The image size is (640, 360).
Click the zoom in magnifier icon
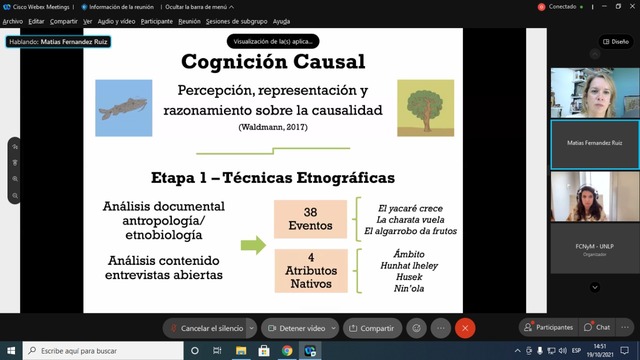tap(15, 179)
